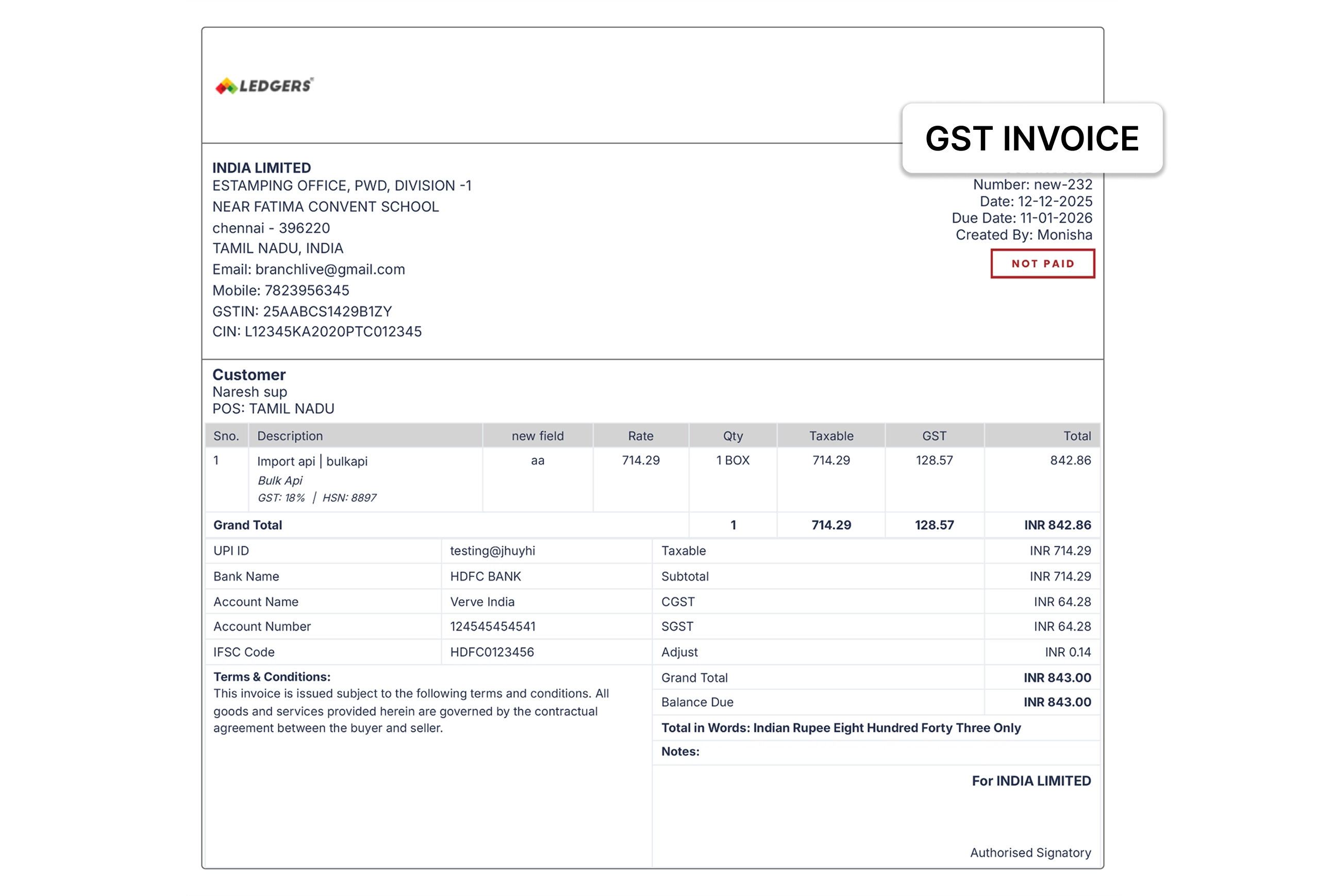Click the branchlive@gmail.com email address
Screen dimensions: 1333x896
330,269
